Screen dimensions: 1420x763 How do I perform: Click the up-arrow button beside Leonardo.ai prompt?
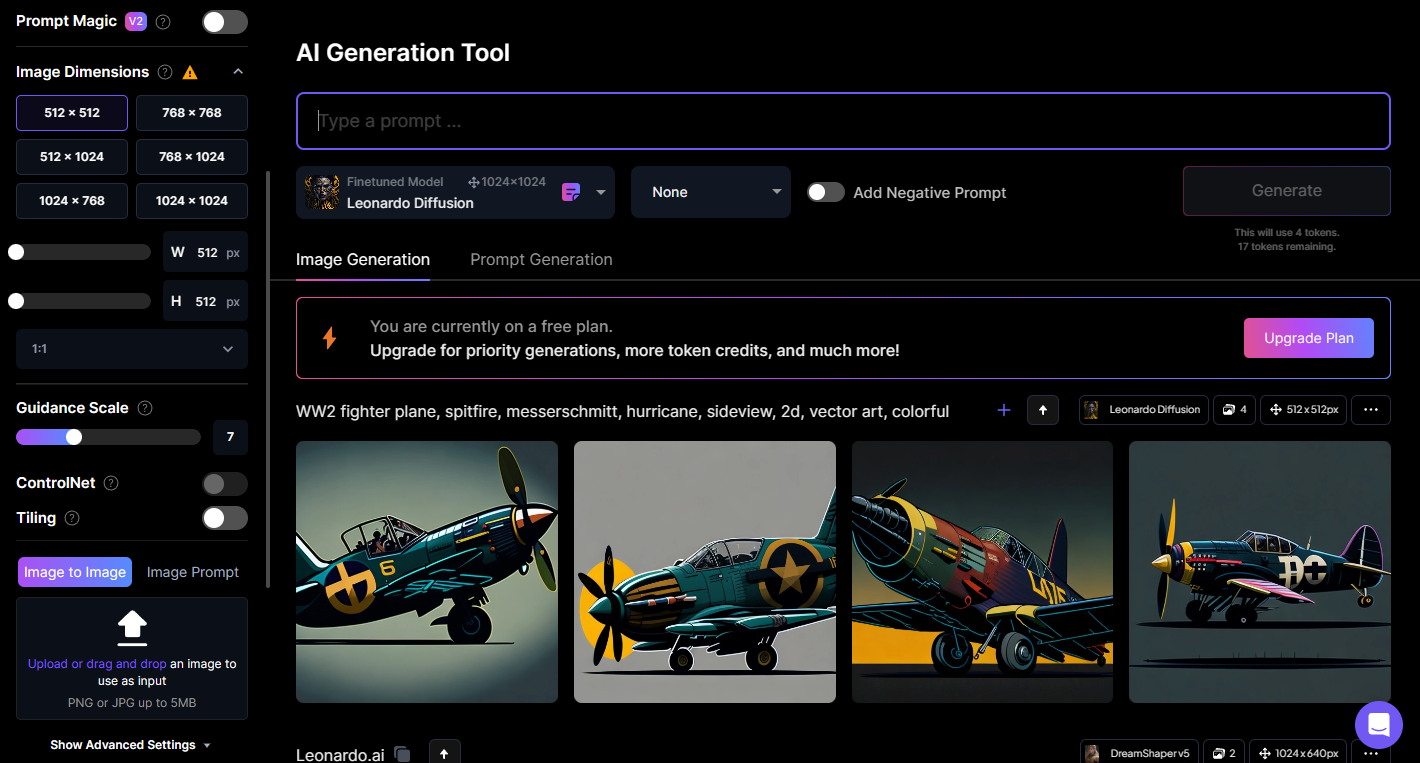coord(445,753)
